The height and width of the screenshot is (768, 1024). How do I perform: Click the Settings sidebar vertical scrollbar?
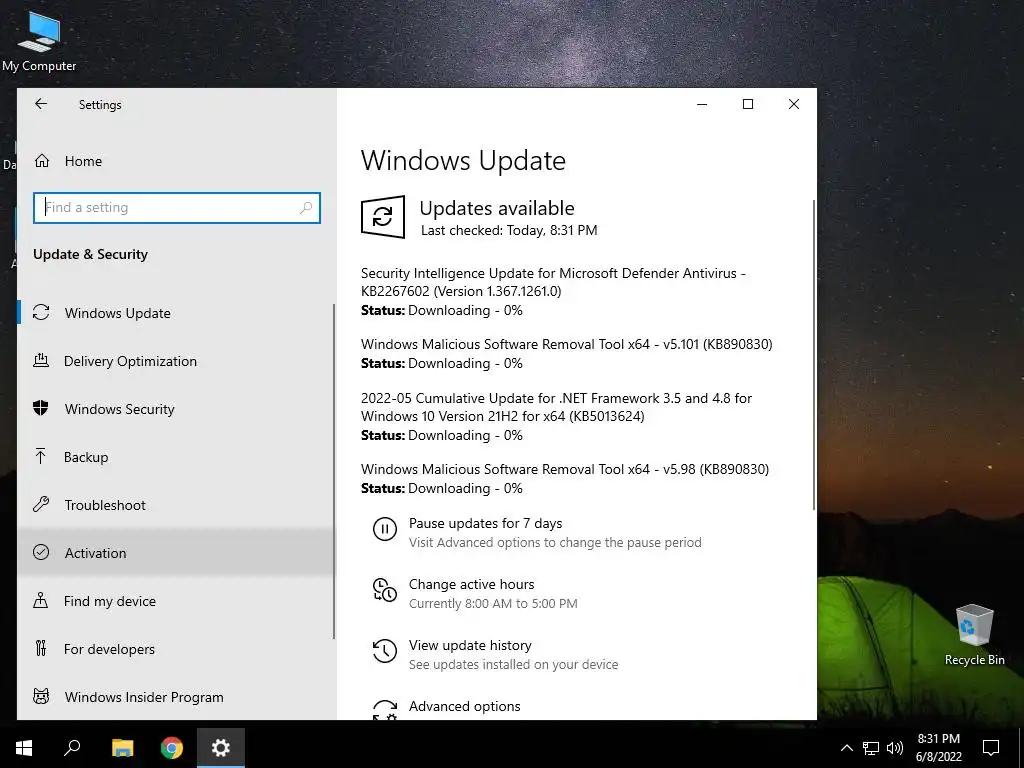point(334,472)
